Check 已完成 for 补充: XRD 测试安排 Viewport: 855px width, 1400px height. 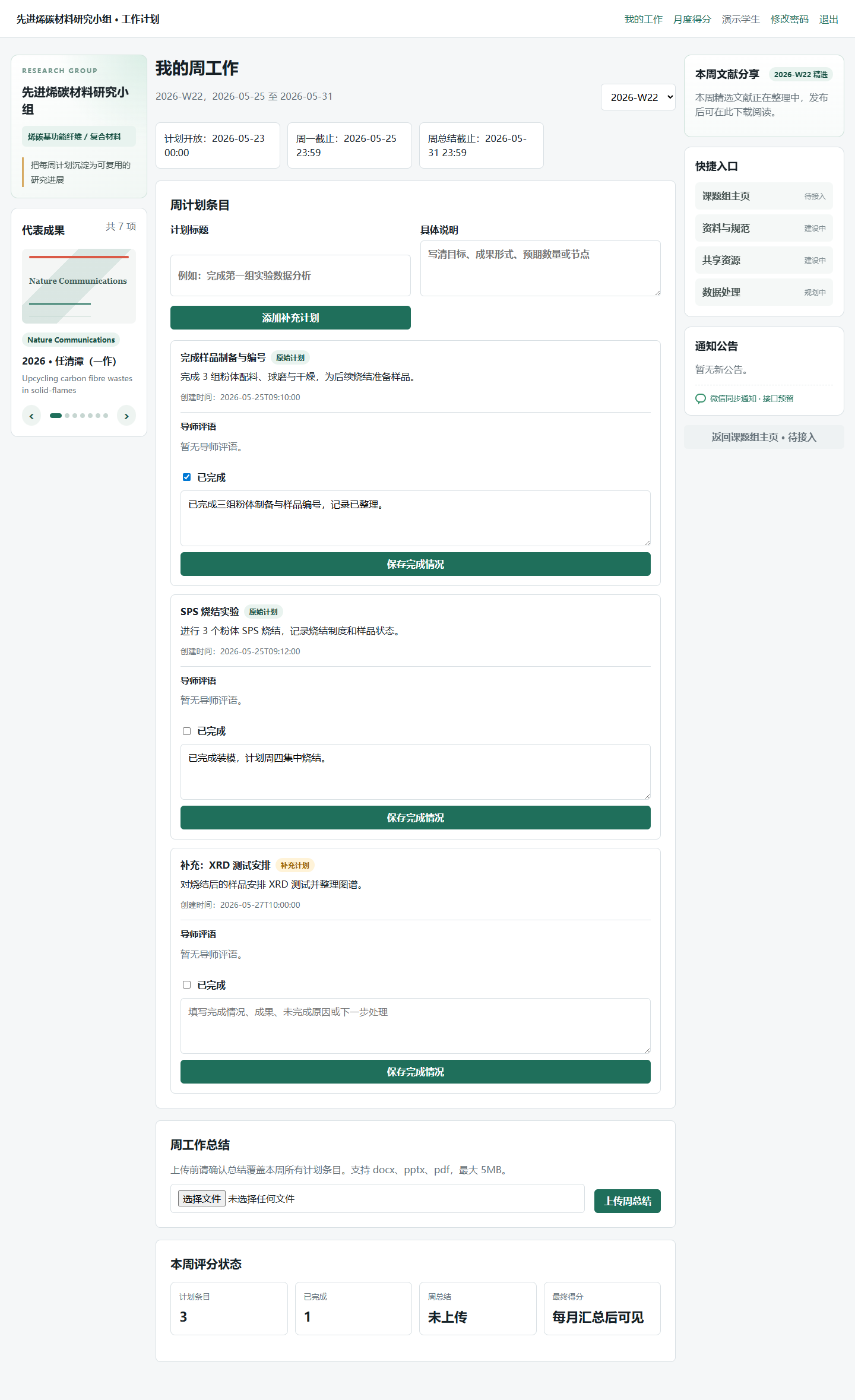(x=187, y=985)
